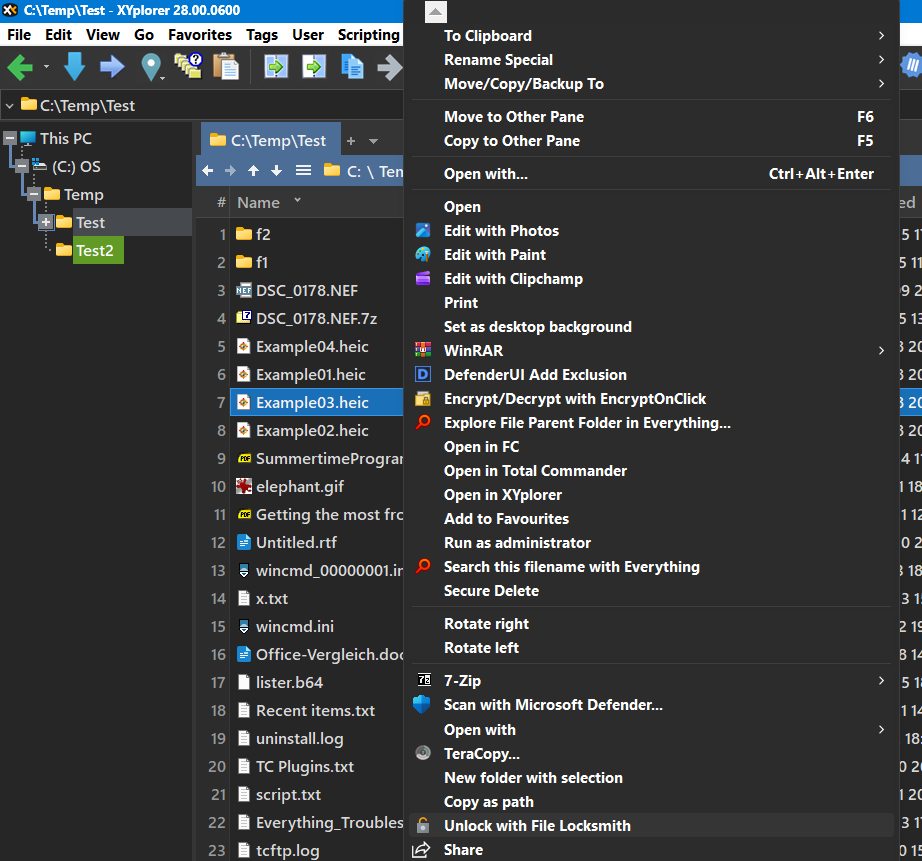
Task: Click the green Back navigation arrow
Action: point(18,67)
